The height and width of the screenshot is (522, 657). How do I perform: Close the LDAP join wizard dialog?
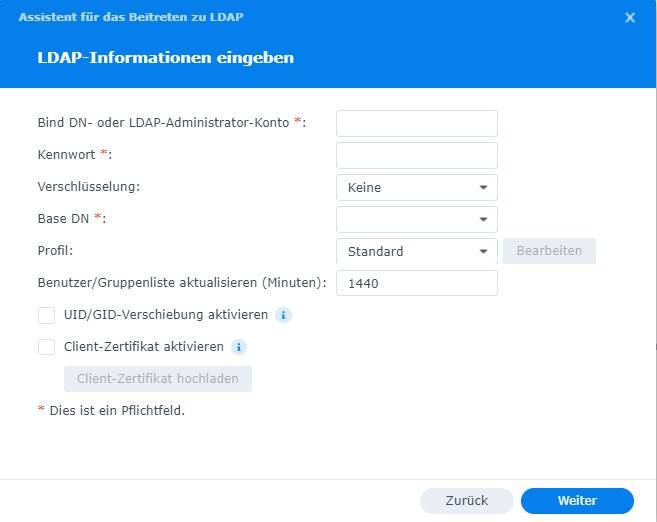click(630, 18)
